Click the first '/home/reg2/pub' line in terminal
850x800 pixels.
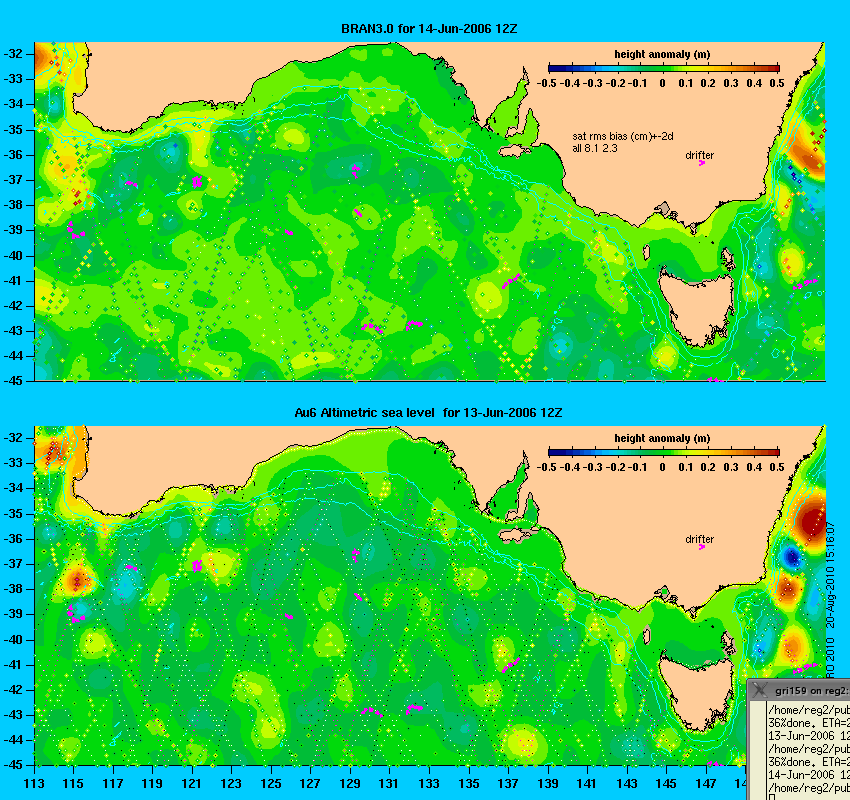tap(809, 710)
